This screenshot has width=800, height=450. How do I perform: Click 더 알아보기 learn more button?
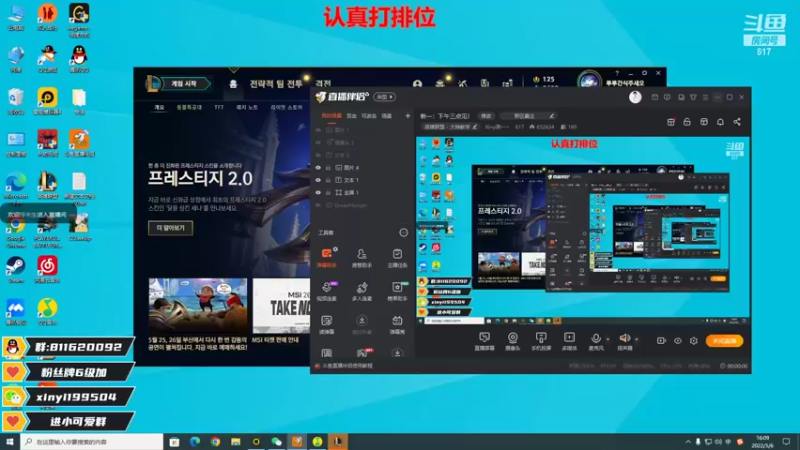pyautogui.click(x=170, y=228)
